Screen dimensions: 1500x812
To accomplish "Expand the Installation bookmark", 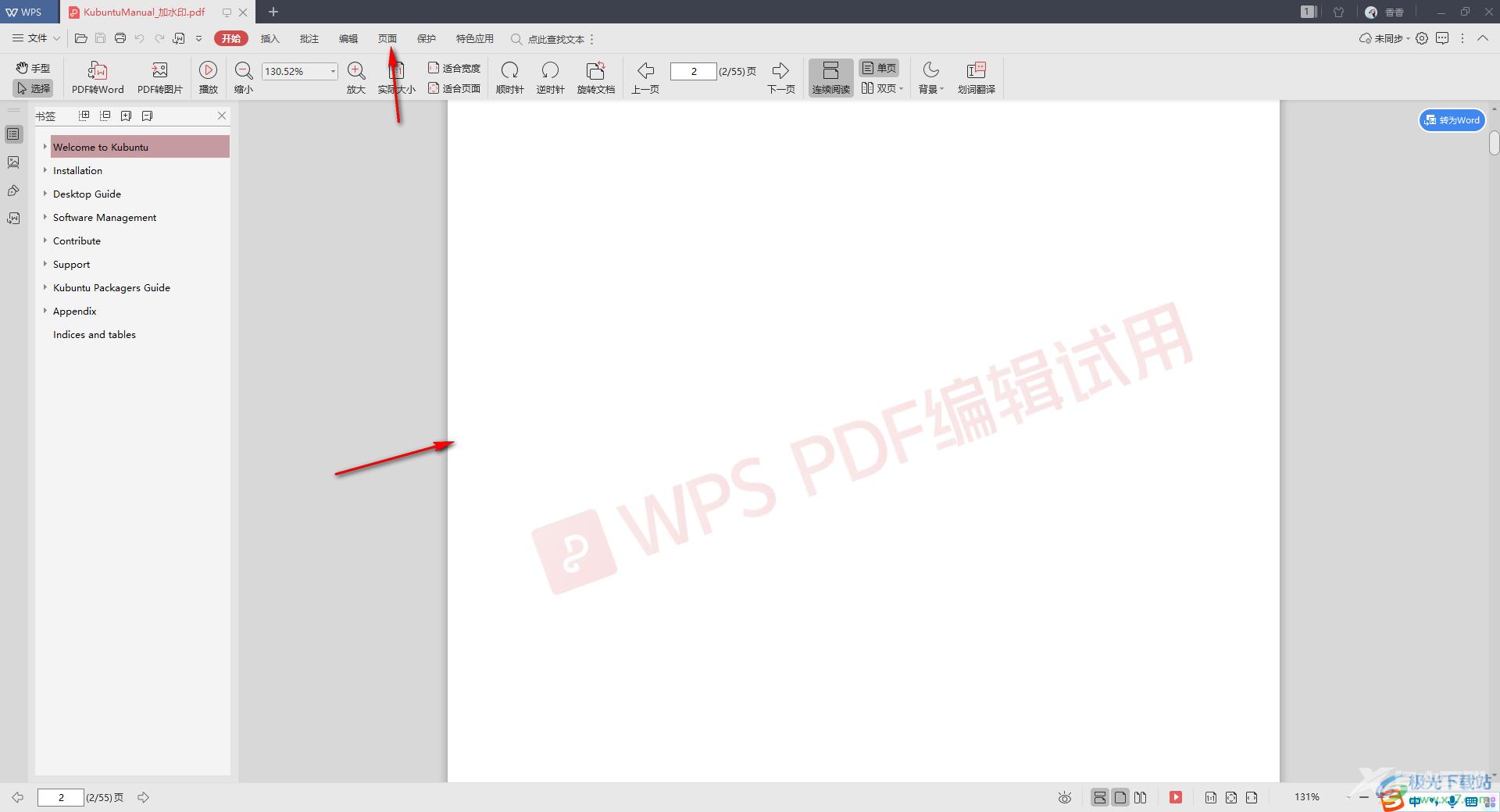I will (45, 170).
